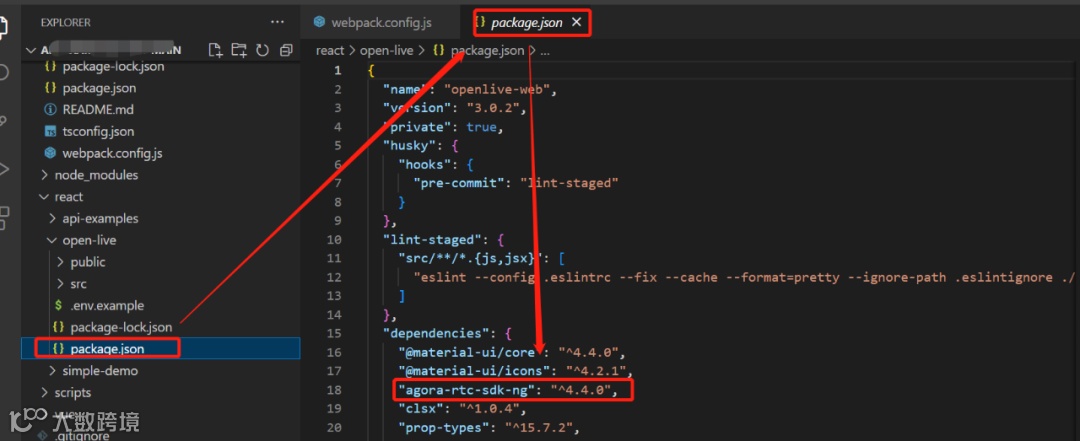Click the eslint command string on line 12
The width and height of the screenshot is (1080, 441).
747,277
